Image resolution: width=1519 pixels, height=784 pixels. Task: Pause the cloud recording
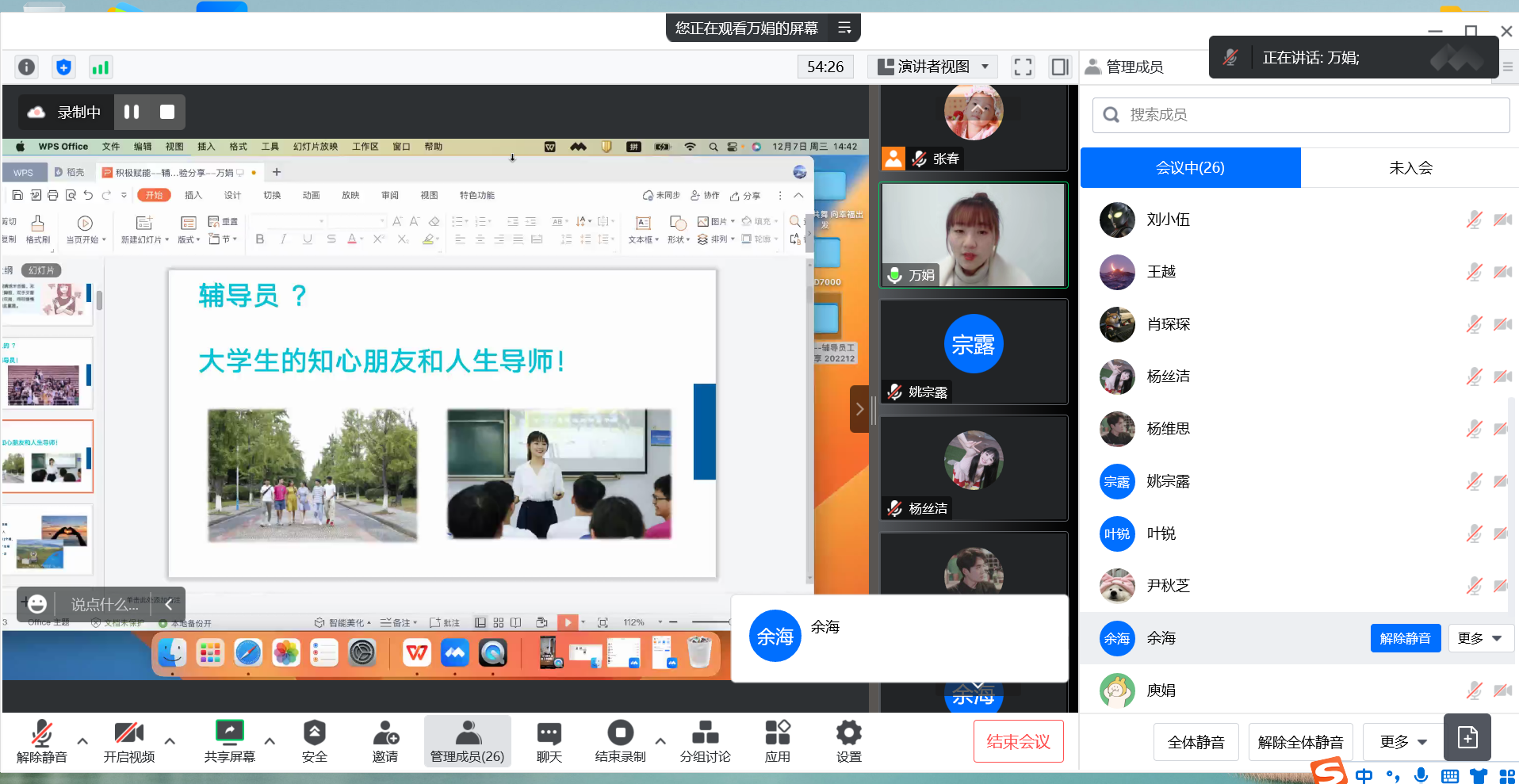tap(132, 113)
